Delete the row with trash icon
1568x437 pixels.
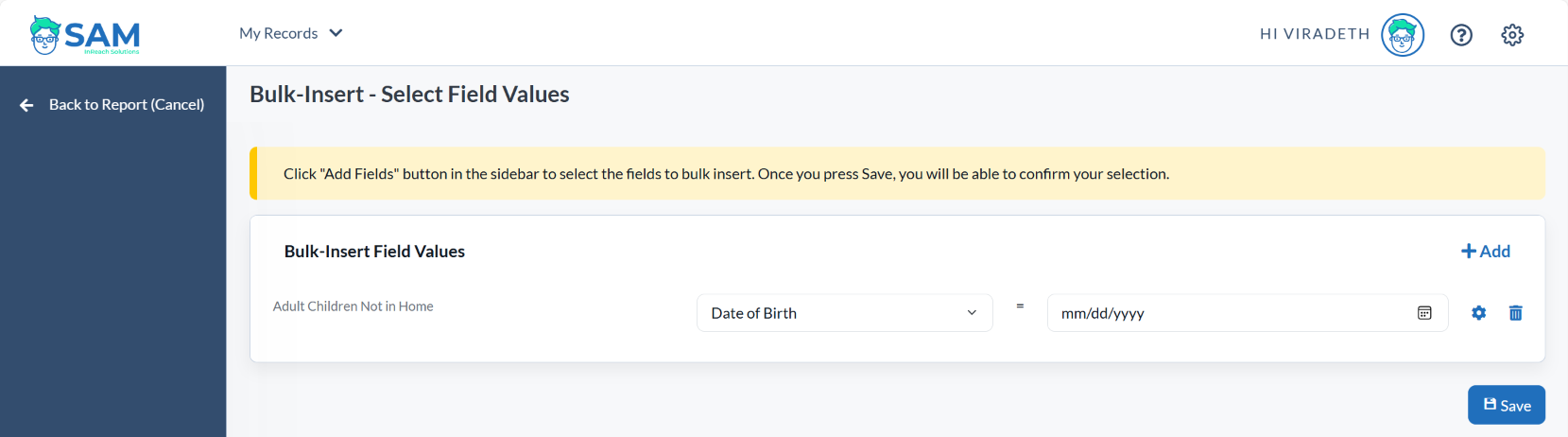(1516, 313)
